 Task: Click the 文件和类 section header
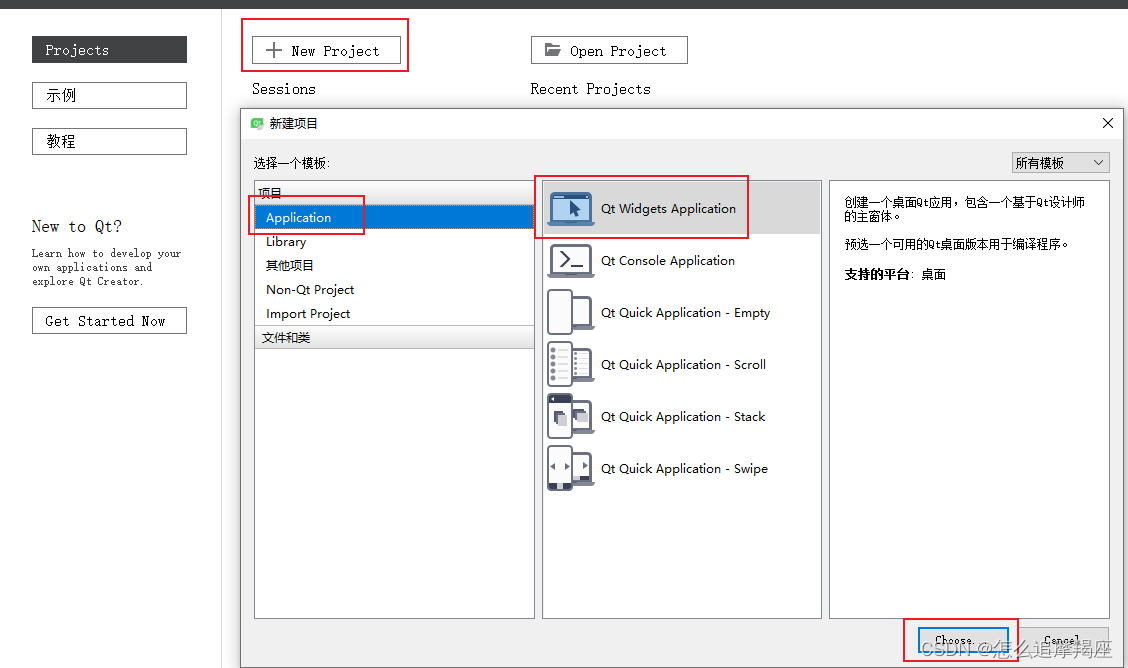(x=394, y=337)
